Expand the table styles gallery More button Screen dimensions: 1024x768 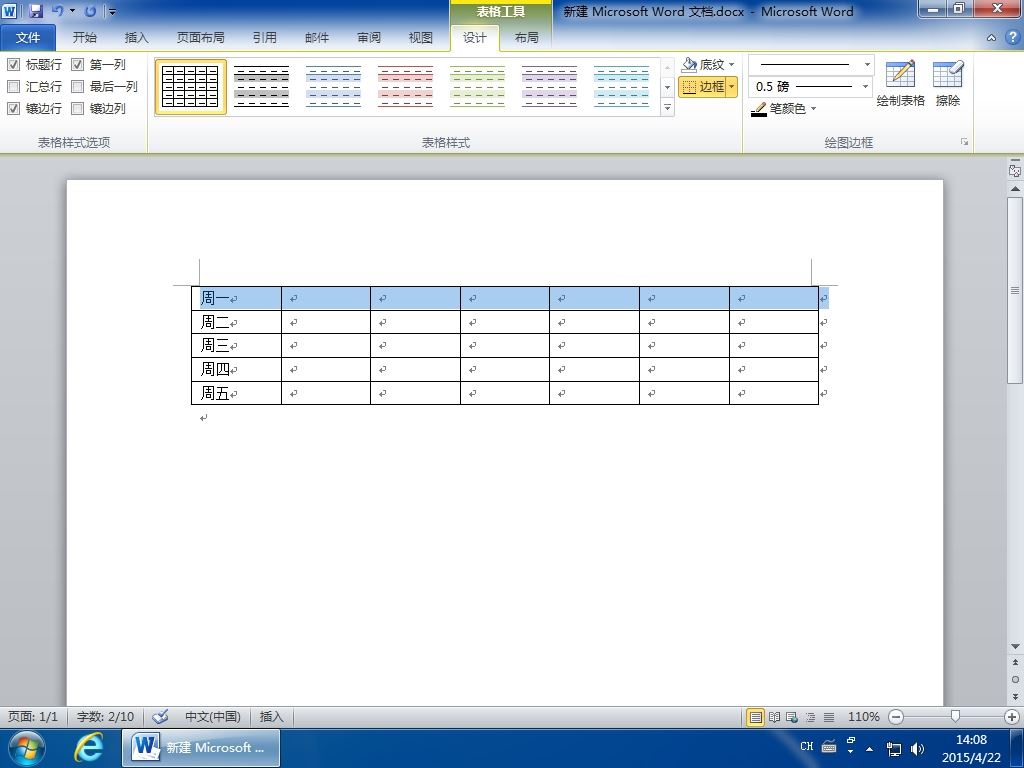pos(667,108)
